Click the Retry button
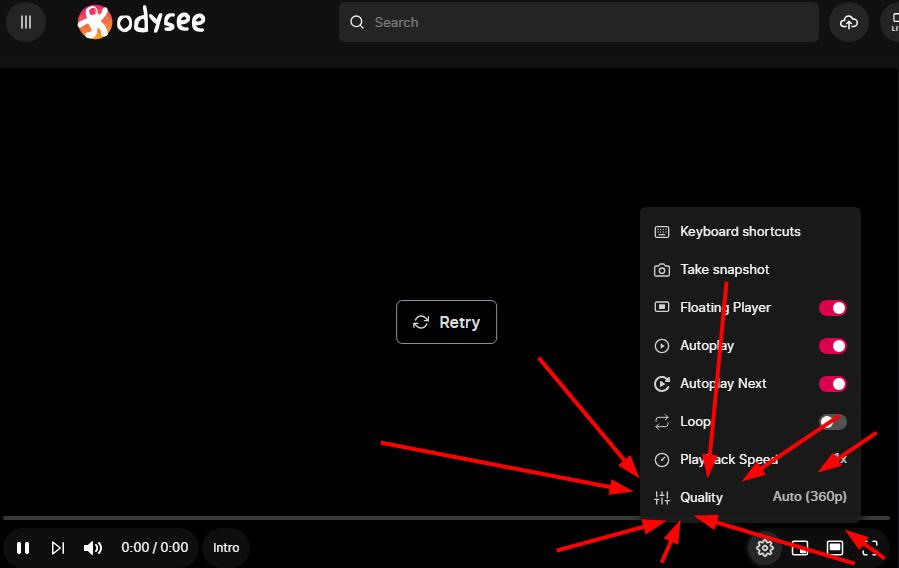Viewport: 899px width, 568px height. click(446, 322)
